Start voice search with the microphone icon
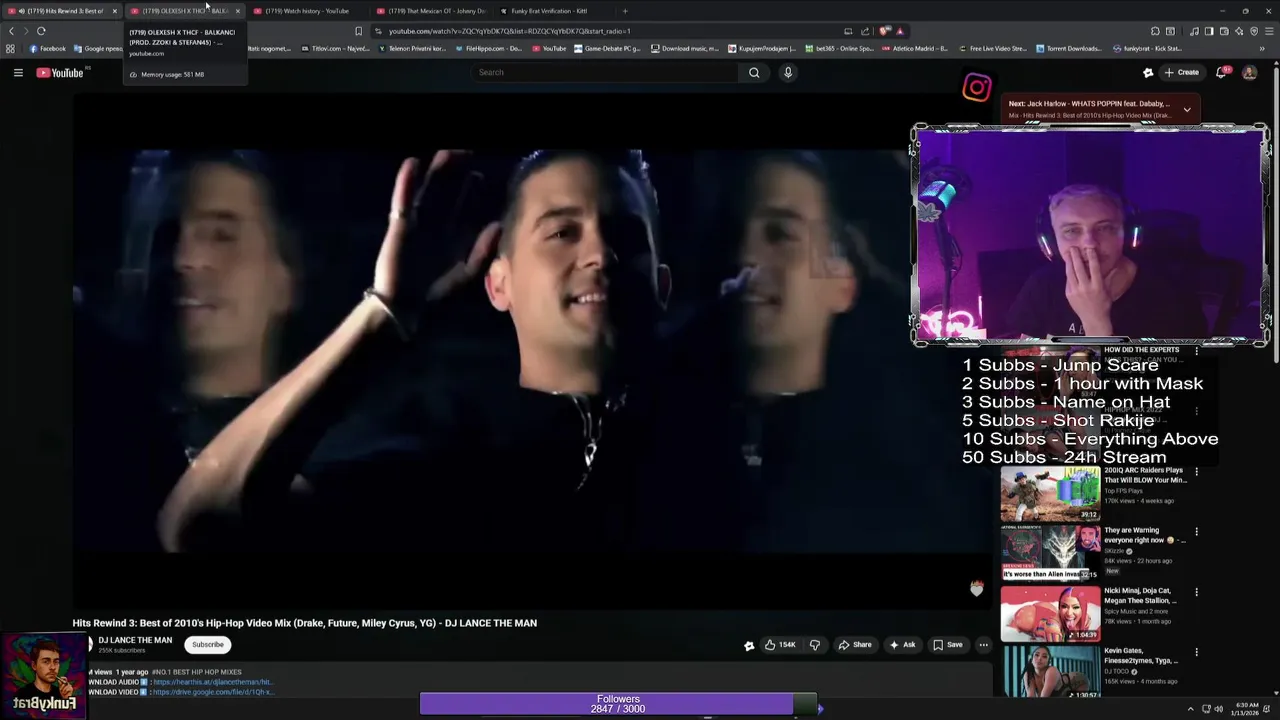Screen dimensions: 1280x720 788,72
